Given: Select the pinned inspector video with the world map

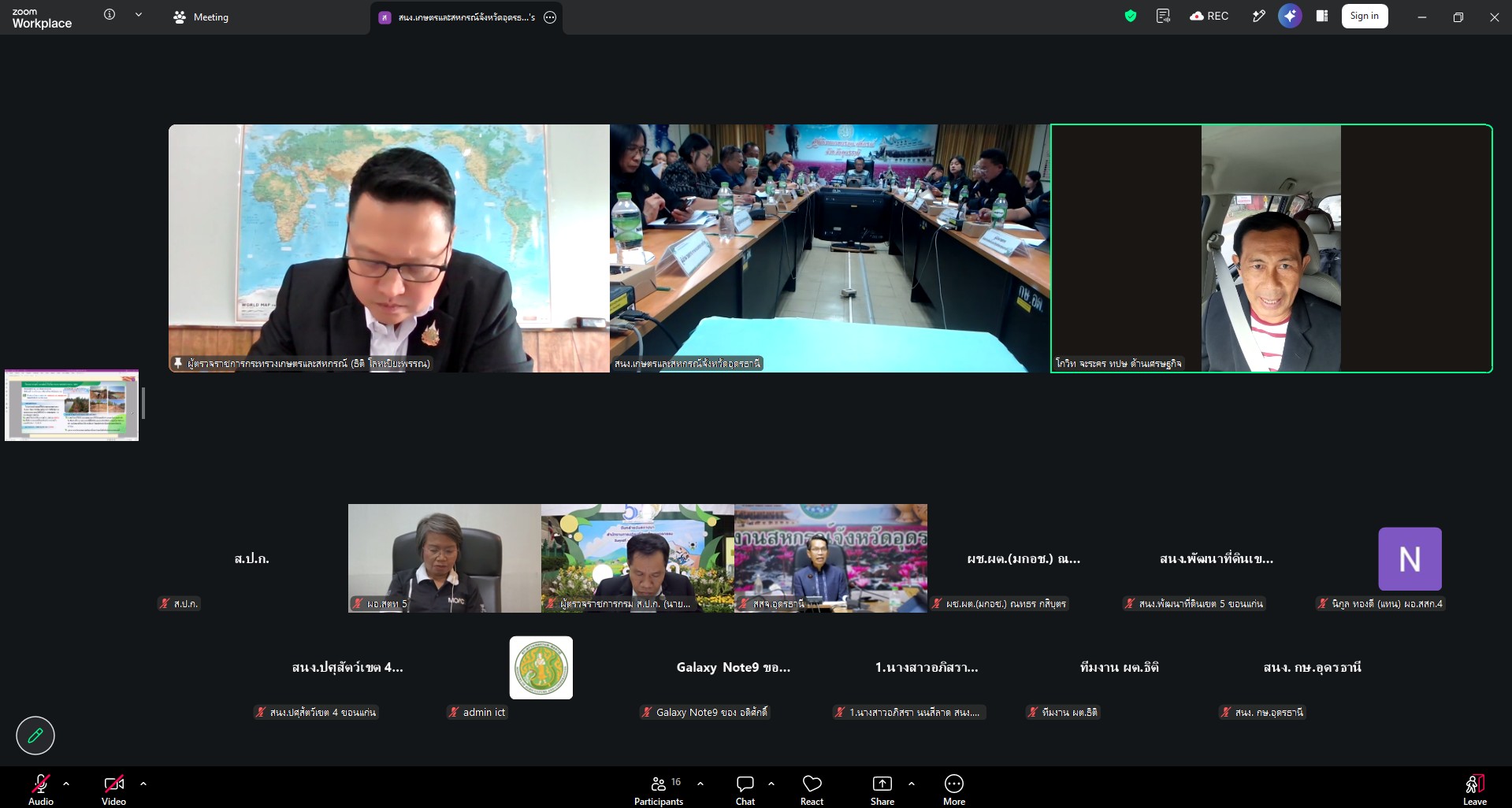Looking at the screenshot, I should [x=388, y=248].
